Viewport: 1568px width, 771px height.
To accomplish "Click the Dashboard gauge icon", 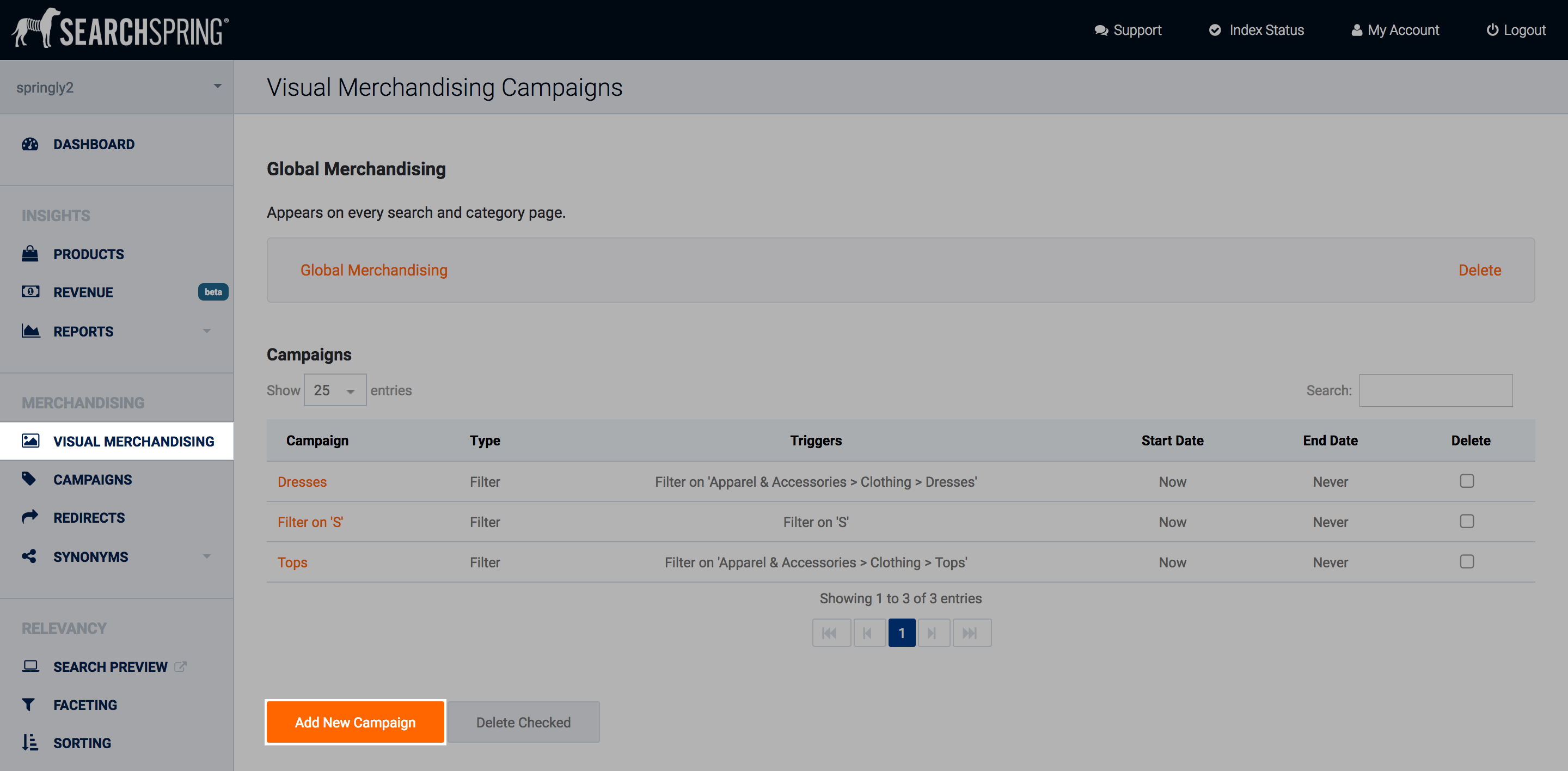I will click(30, 144).
